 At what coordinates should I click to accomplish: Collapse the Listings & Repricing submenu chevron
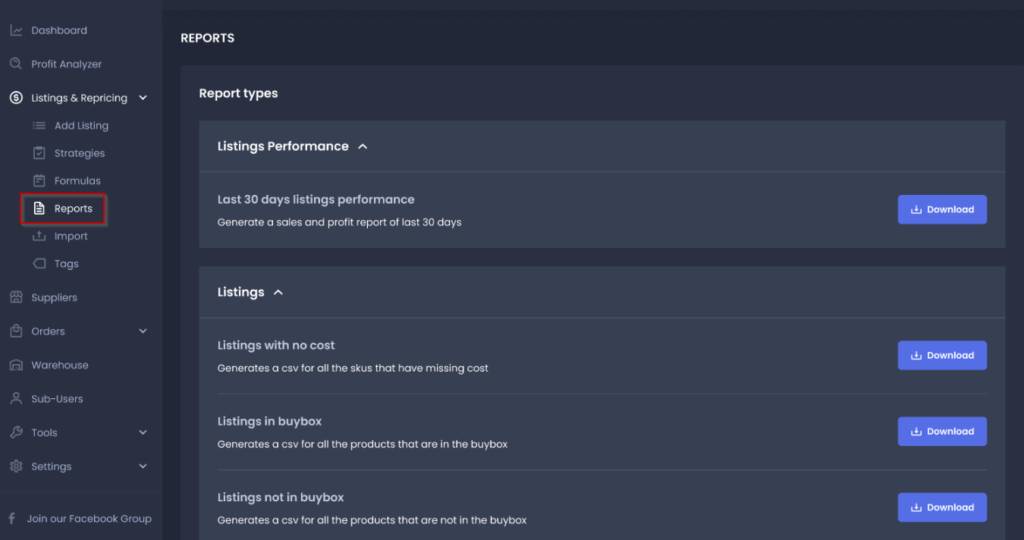click(x=143, y=98)
